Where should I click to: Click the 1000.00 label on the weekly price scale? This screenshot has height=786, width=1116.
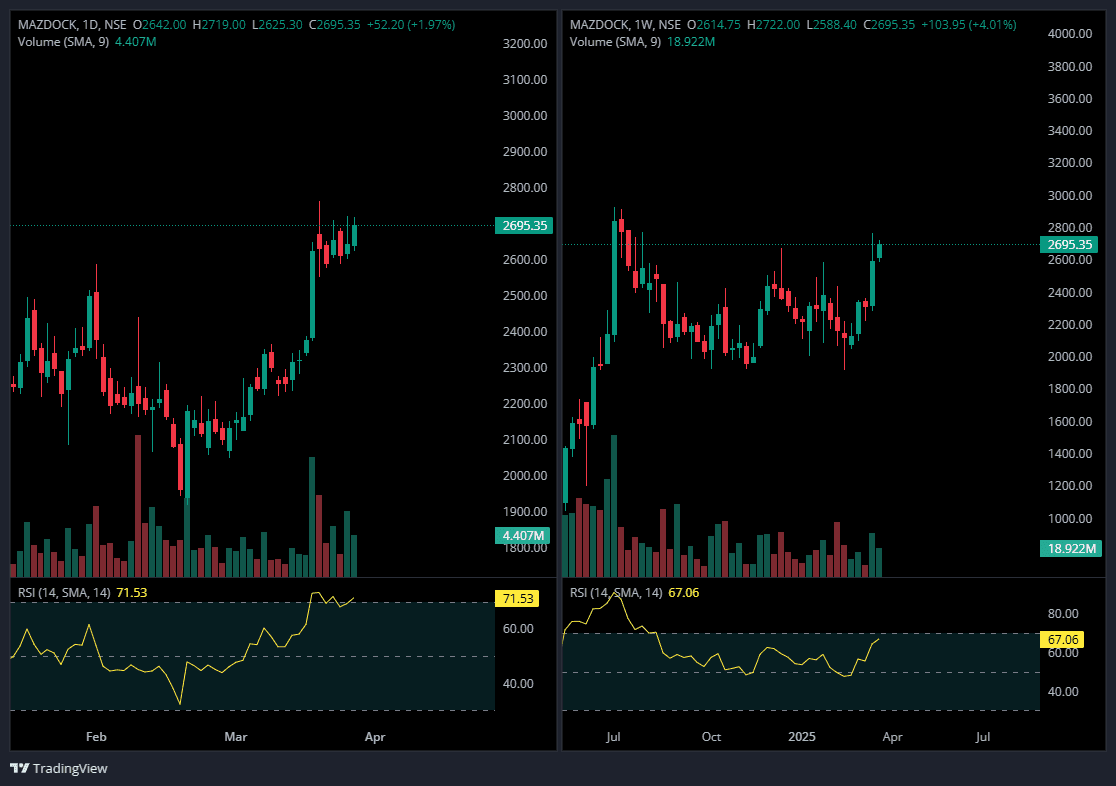point(1070,518)
